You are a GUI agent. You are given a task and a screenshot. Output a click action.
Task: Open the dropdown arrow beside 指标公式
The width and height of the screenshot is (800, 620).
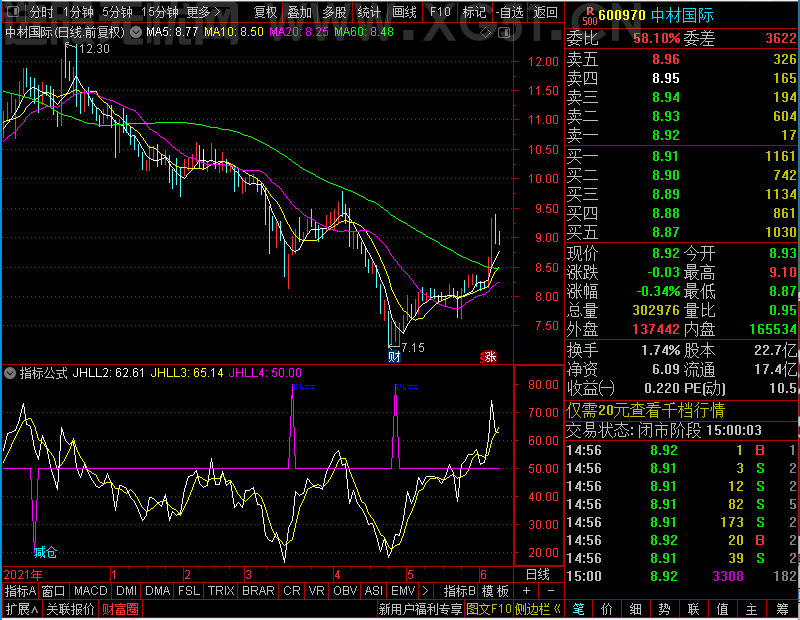tap(10, 373)
